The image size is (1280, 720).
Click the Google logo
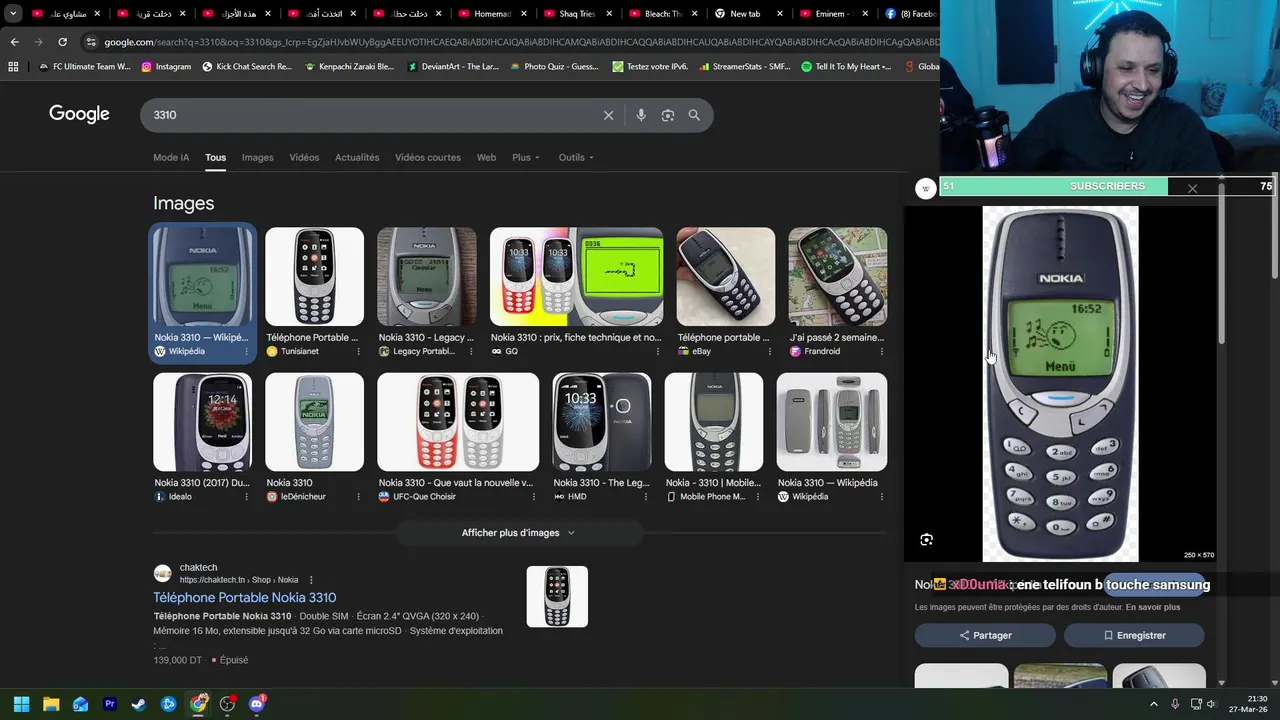coord(79,114)
